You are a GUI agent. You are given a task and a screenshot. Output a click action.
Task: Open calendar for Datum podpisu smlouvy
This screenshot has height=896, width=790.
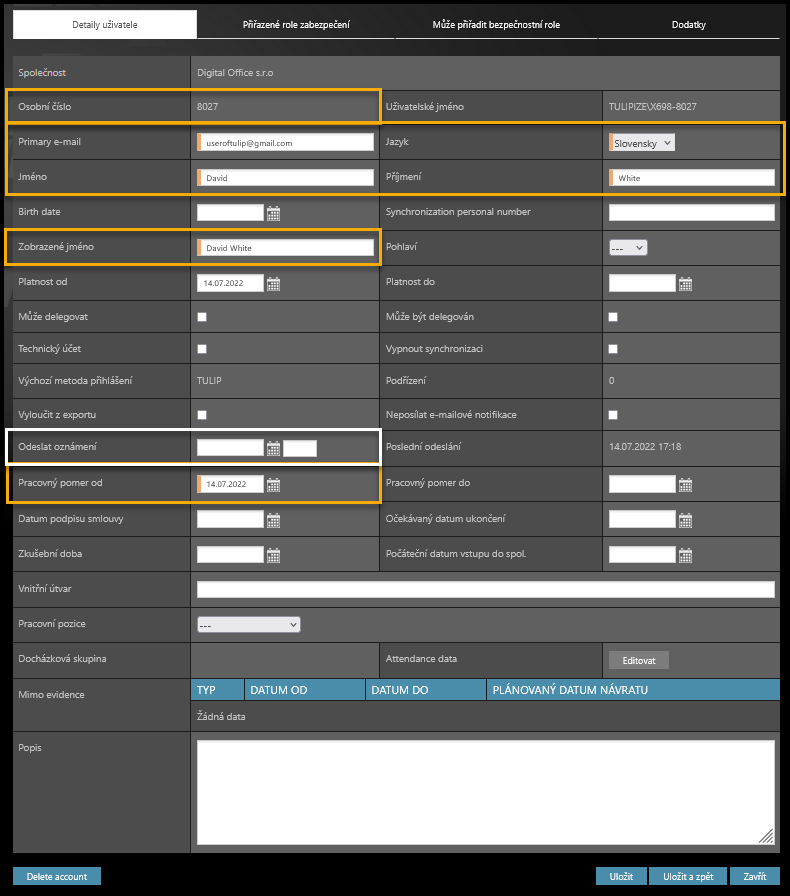pos(273,520)
